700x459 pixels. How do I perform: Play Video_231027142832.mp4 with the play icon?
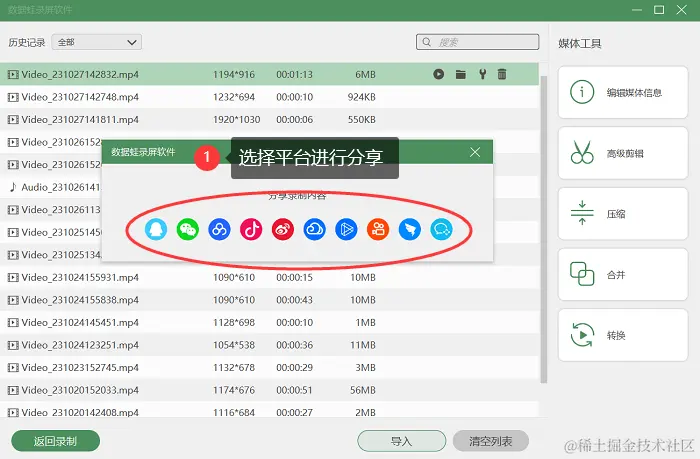click(x=438, y=74)
